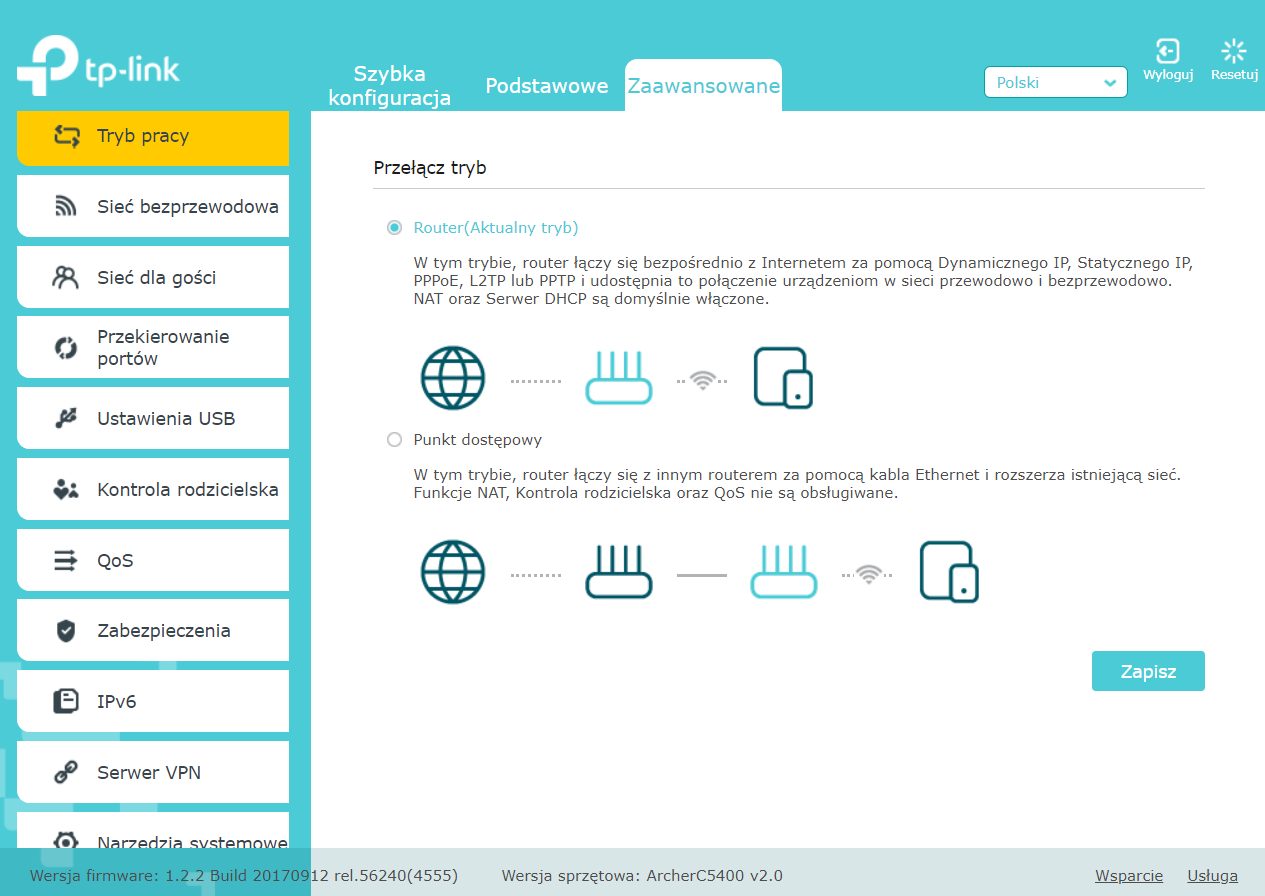Click the Kontrola rodzicielska icon
1265x896 pixels.
(66, 490)
